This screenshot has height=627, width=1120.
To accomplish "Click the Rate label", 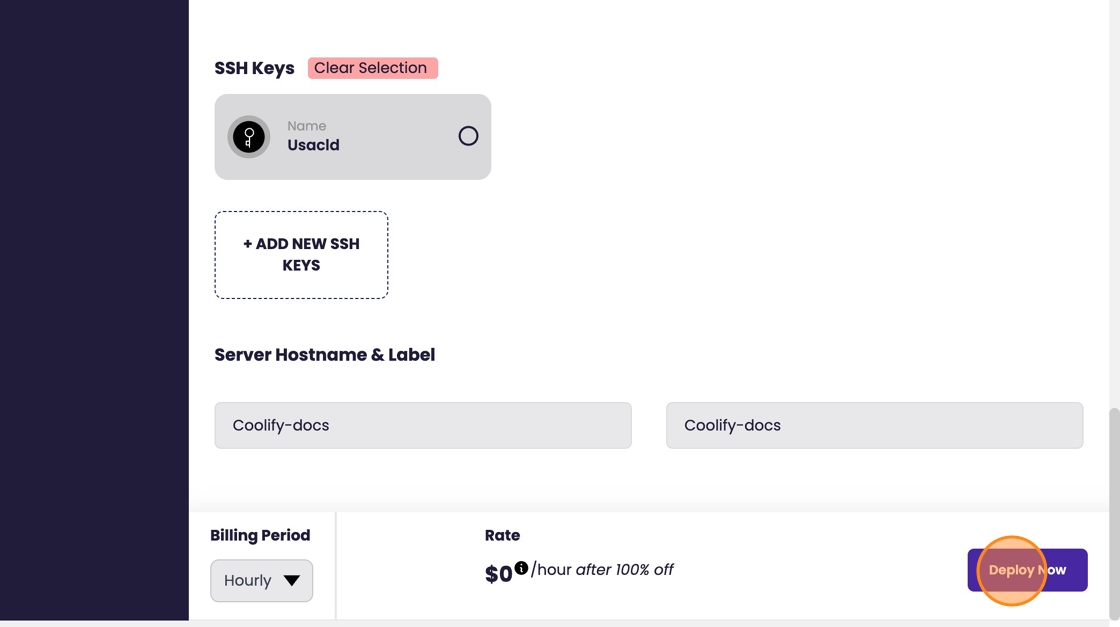I will point(502,535).
